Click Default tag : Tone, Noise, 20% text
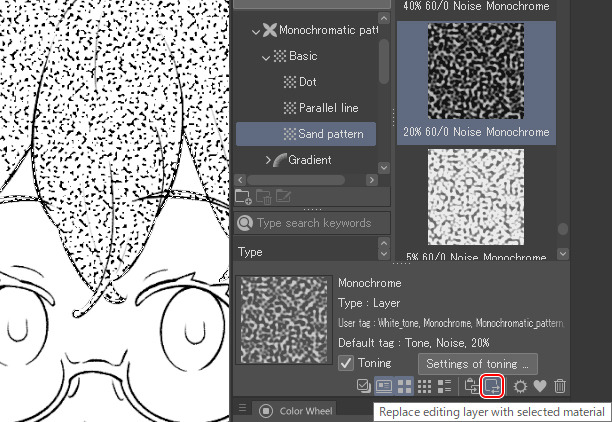The image size is (612, 422). pos(414,343)
